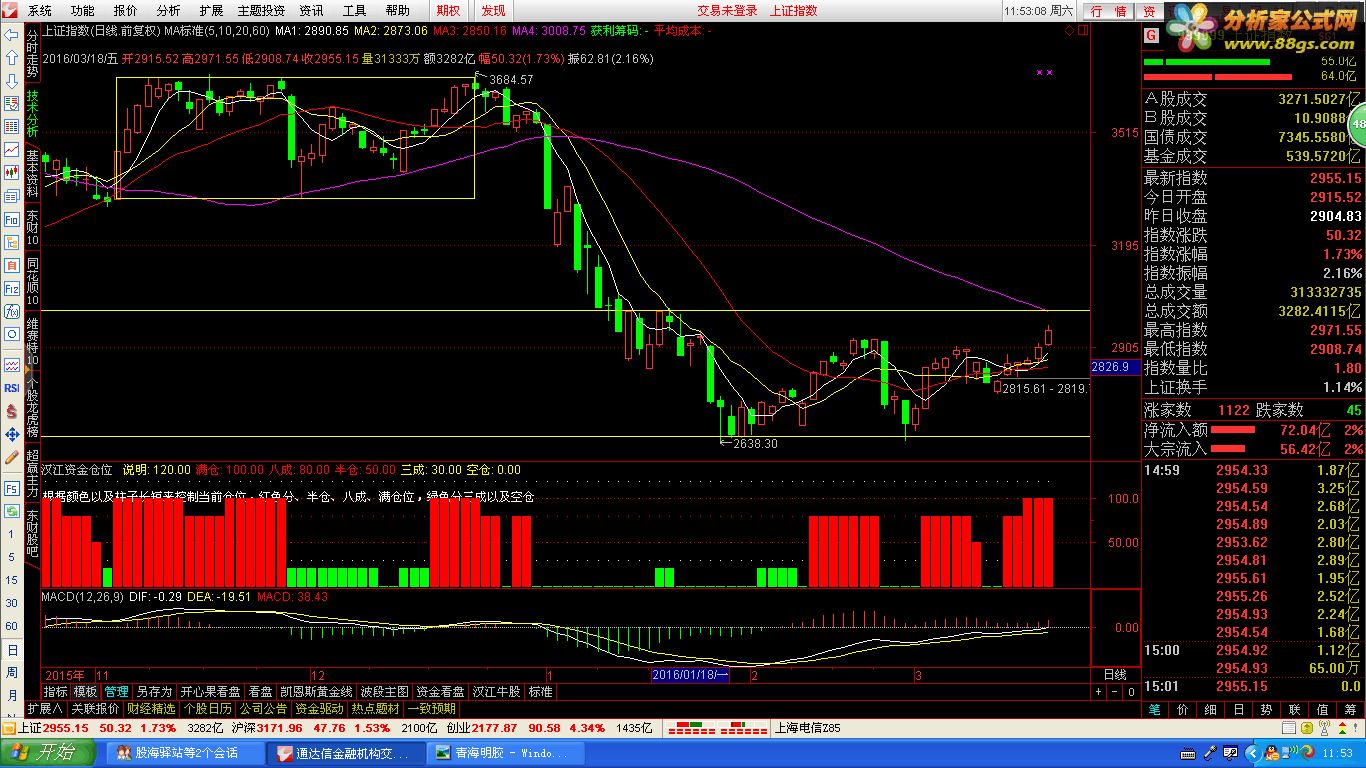Open the 热点题材 bottom tab
This screenshot has width=1366, height=768.
(375, 708)
